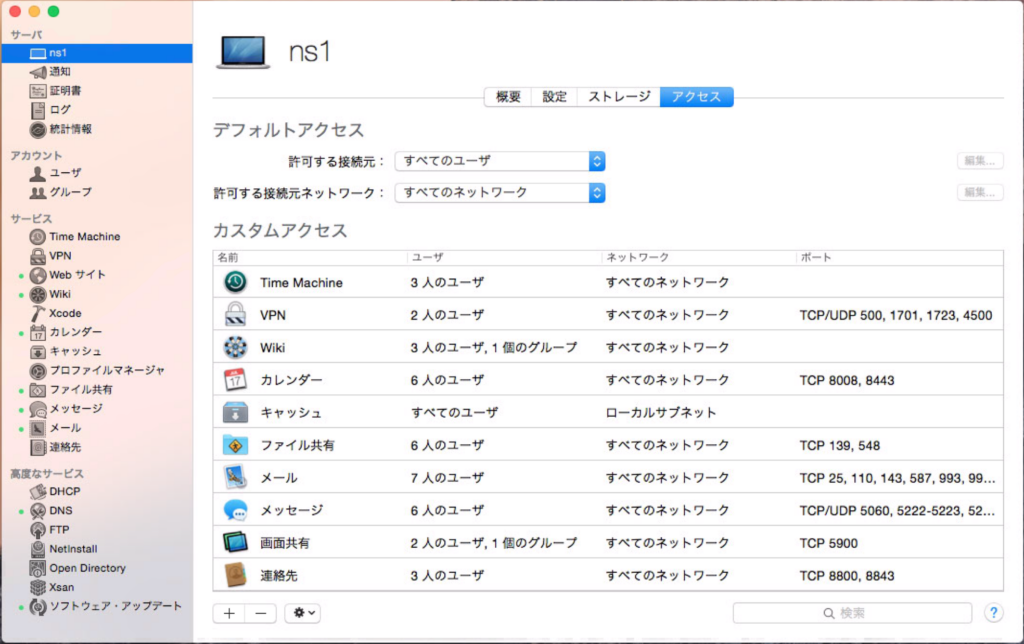
Task: Switch to the 概要 tab
Action: click(x=507, y=97)
